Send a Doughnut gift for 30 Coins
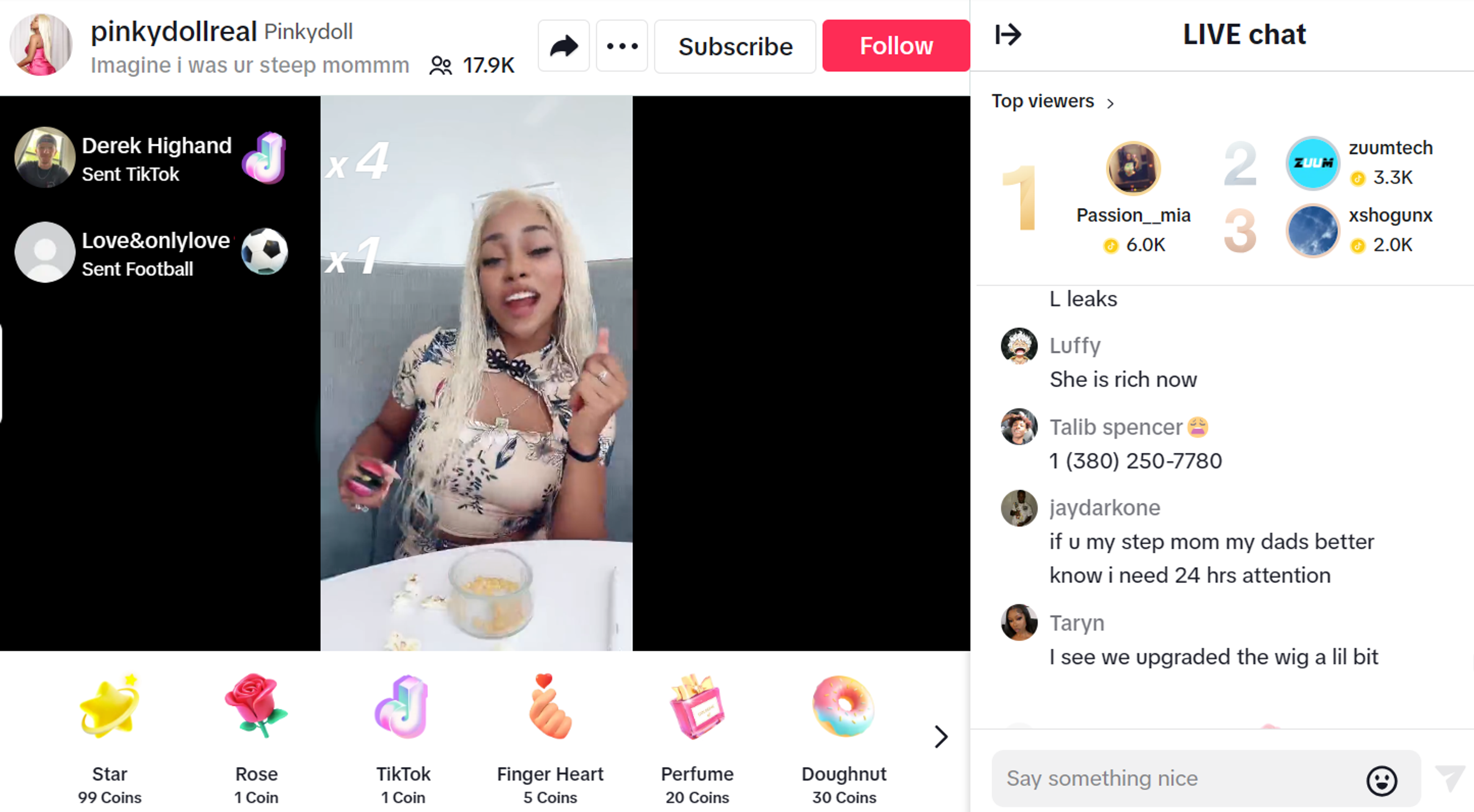Screen dimensions: 1474x812 coord(844,739)
